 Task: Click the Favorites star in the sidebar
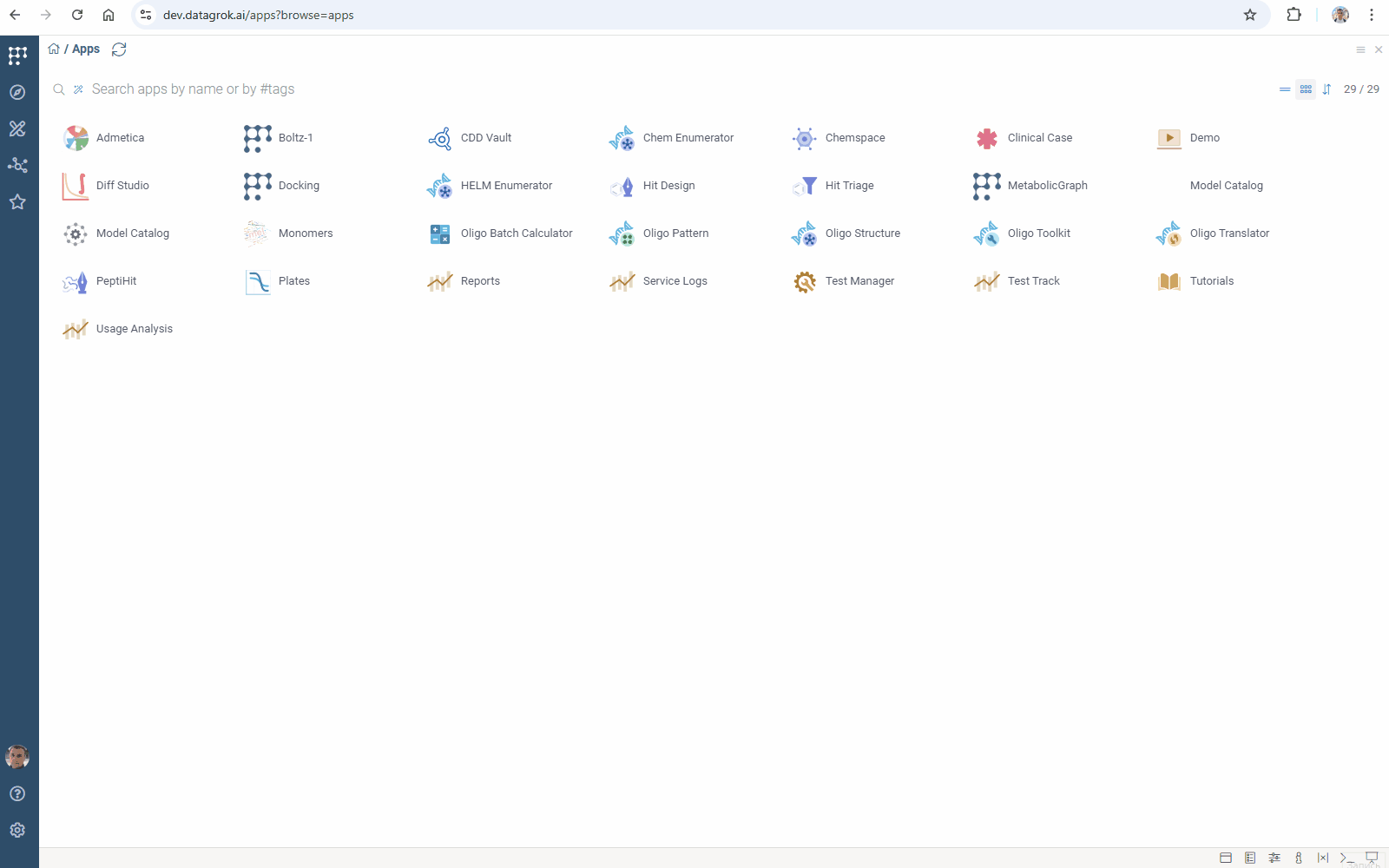[17, 202]
